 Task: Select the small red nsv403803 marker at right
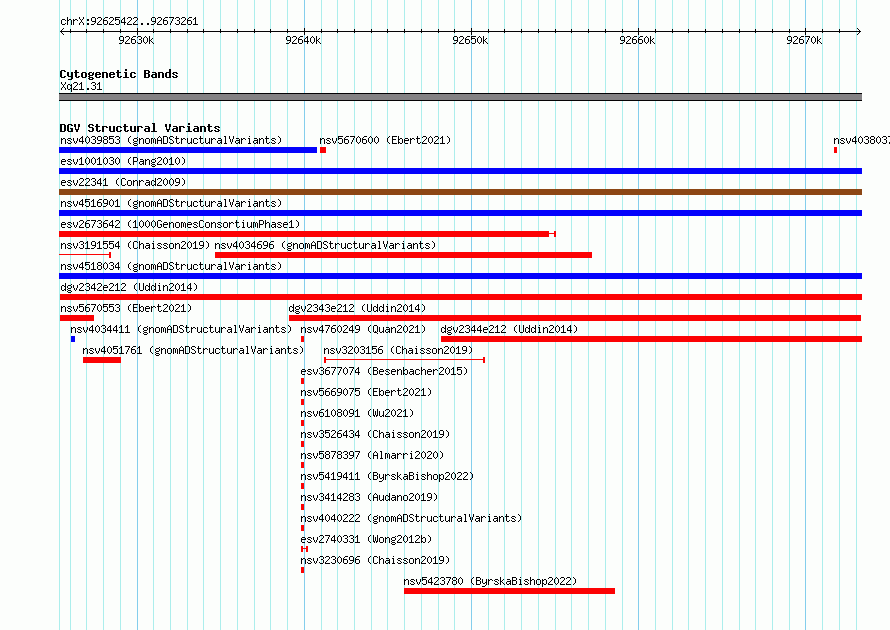click(x=836, y=150)
